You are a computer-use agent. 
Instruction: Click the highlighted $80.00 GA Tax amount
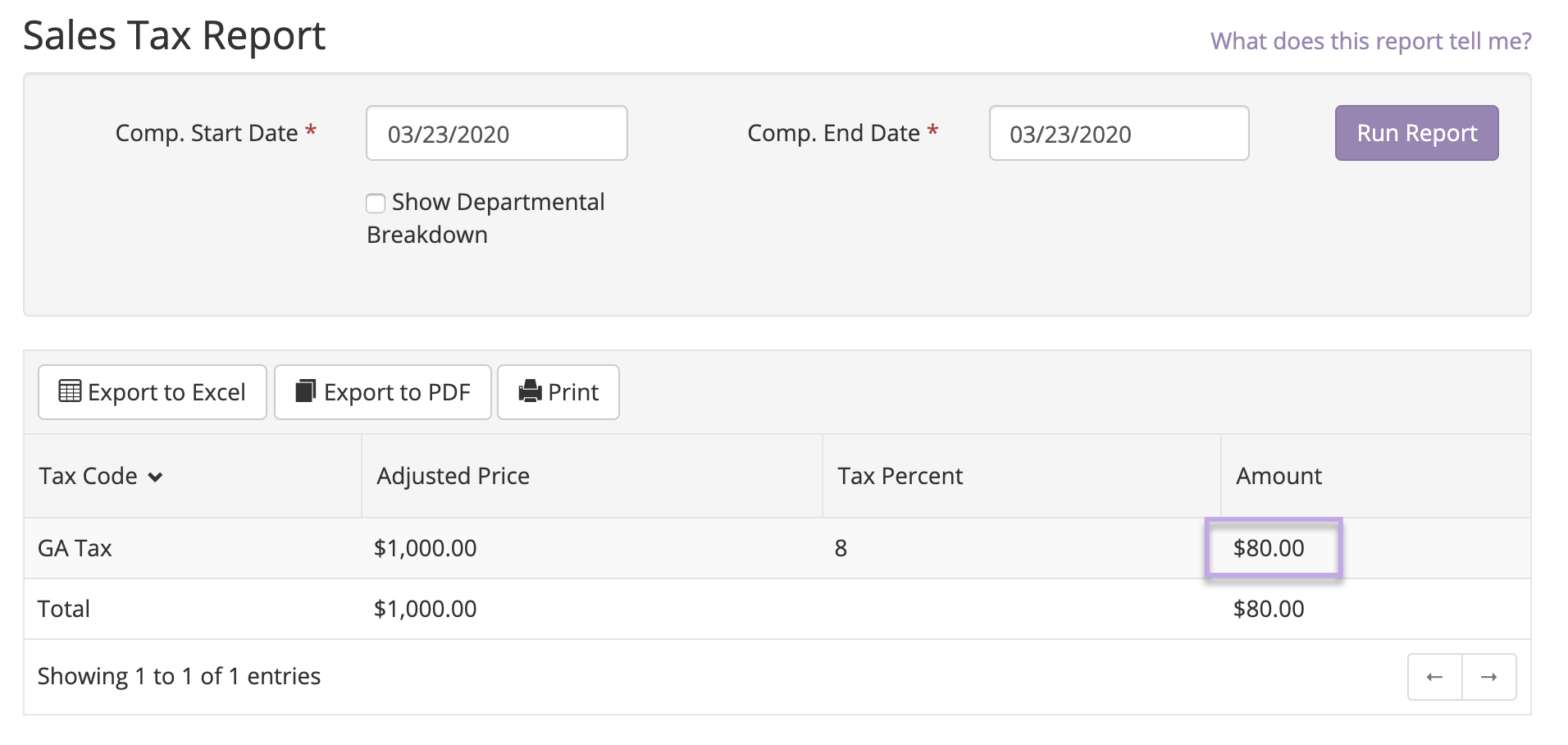[x=1269, y=548]
